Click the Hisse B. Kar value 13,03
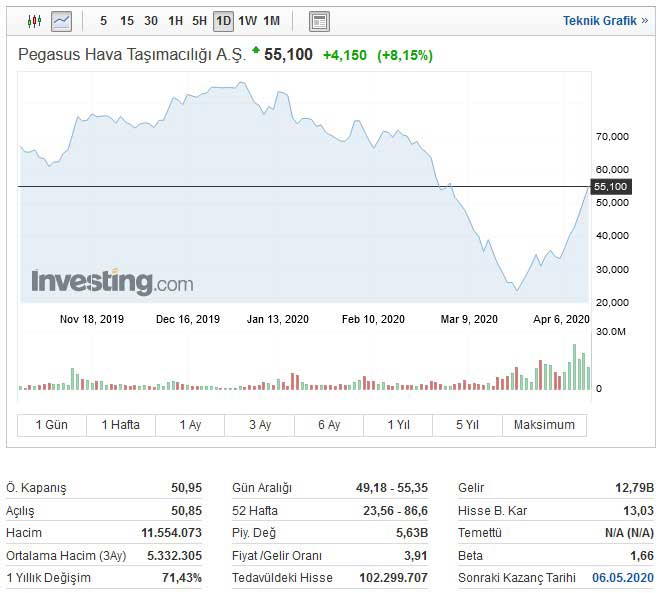The height and width of the screenshot is (593, 670). tap(638, 511)
